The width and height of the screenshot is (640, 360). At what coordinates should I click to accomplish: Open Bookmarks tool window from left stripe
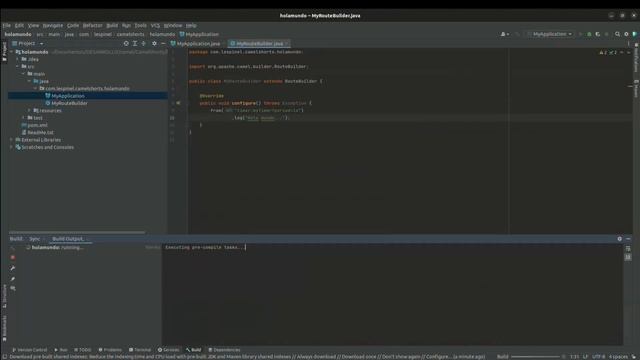[x=4, y=329]
